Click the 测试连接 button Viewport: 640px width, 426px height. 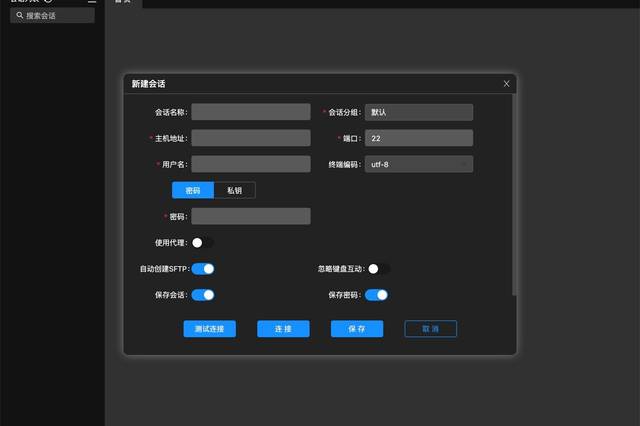[210, 329]
